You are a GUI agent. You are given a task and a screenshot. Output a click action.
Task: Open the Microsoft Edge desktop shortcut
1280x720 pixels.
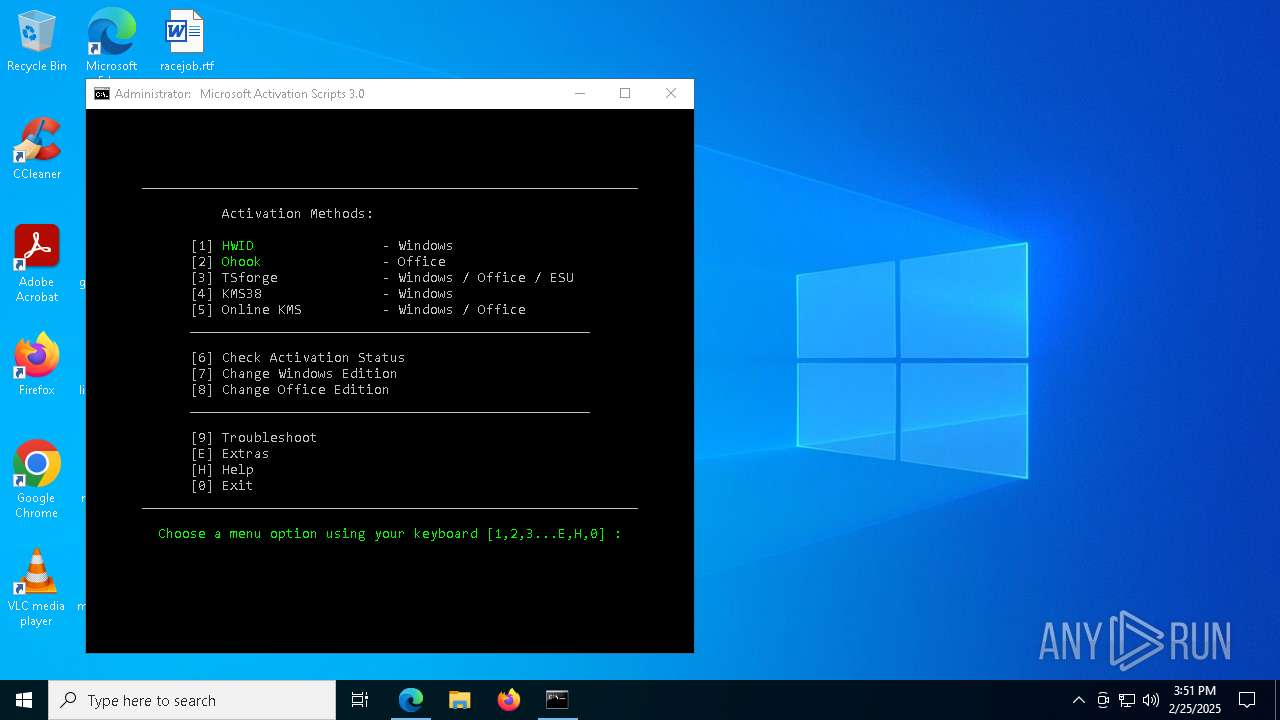(x=111, y=42)
